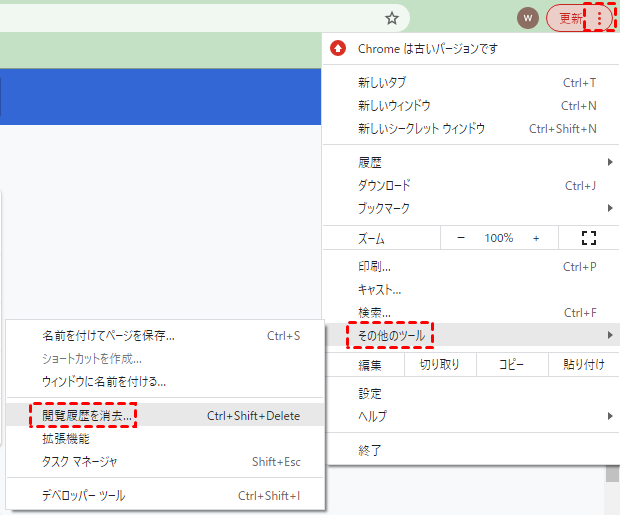This screenshot has width=620, height=515.
Task: Select 印刷... menu item
Action: 471,267
